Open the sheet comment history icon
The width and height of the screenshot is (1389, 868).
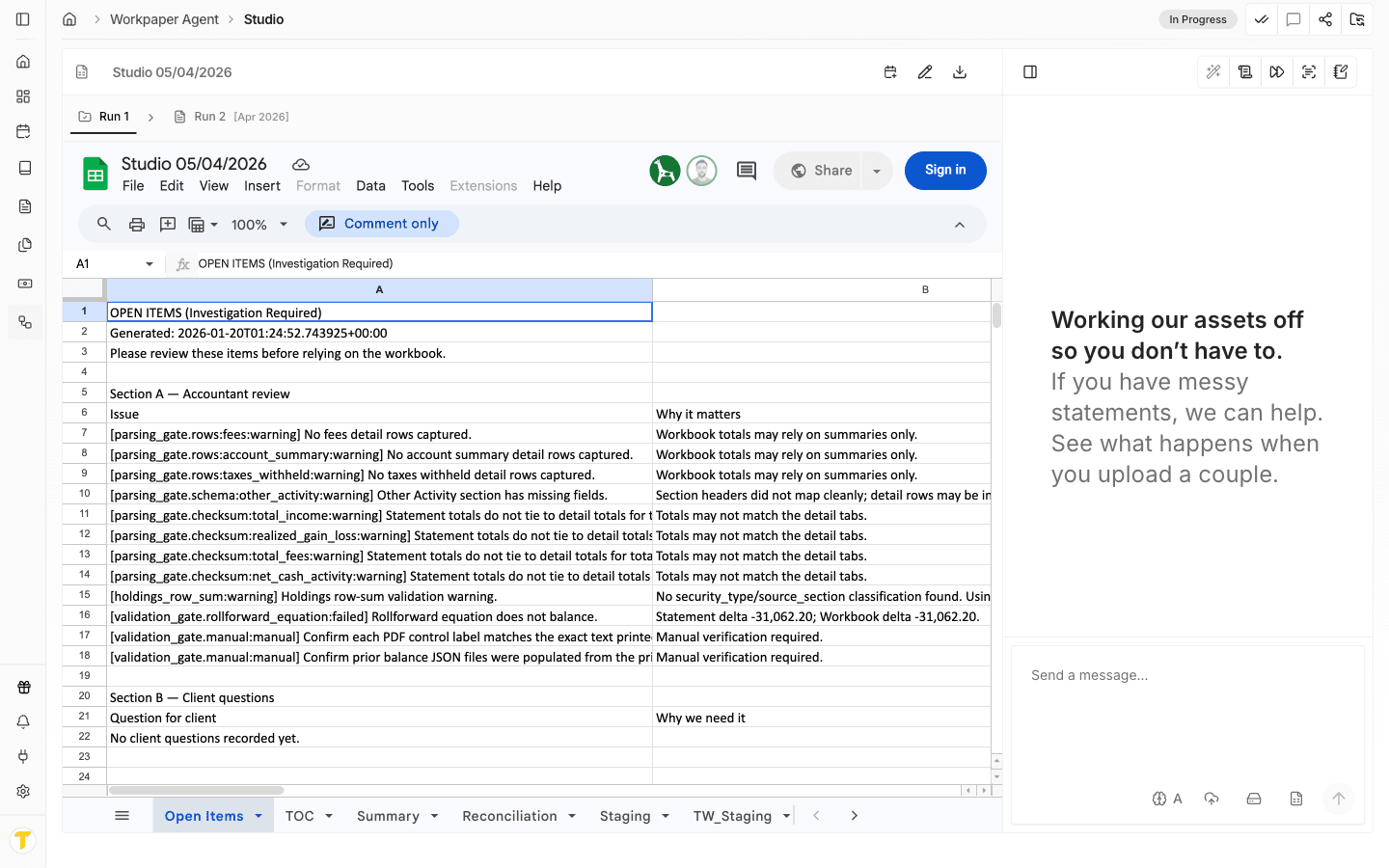point(747,171)
